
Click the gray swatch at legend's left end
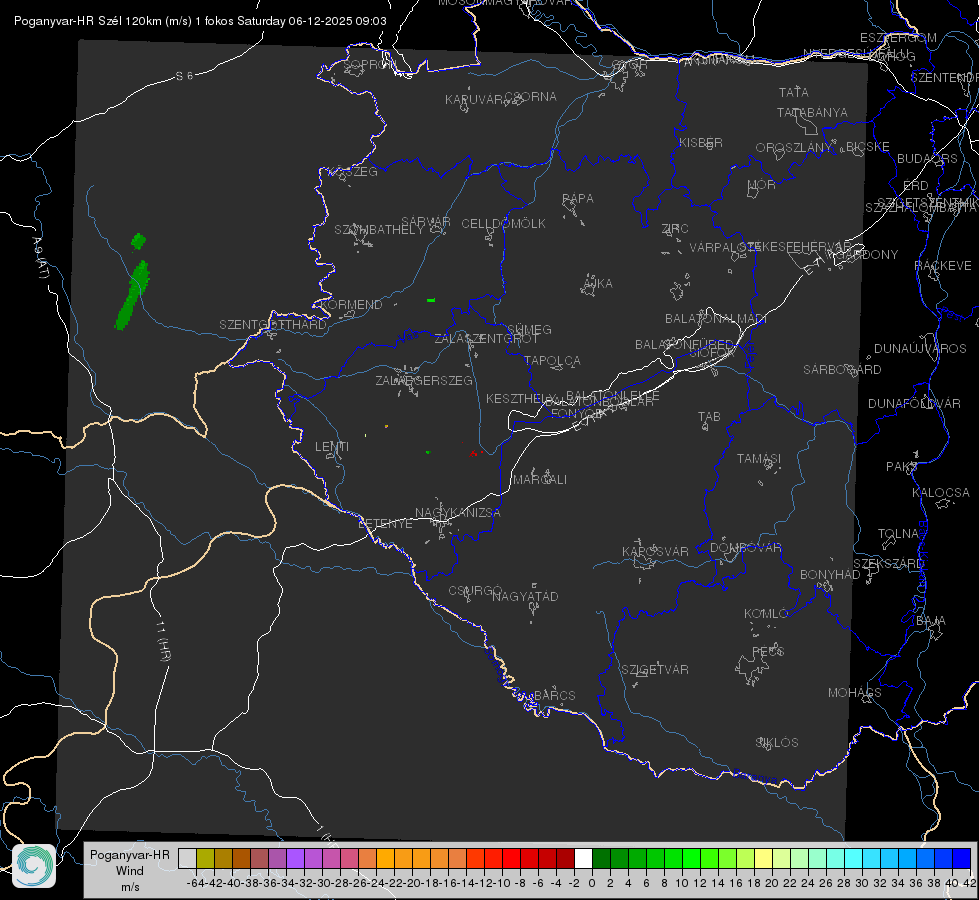(187, 859)
